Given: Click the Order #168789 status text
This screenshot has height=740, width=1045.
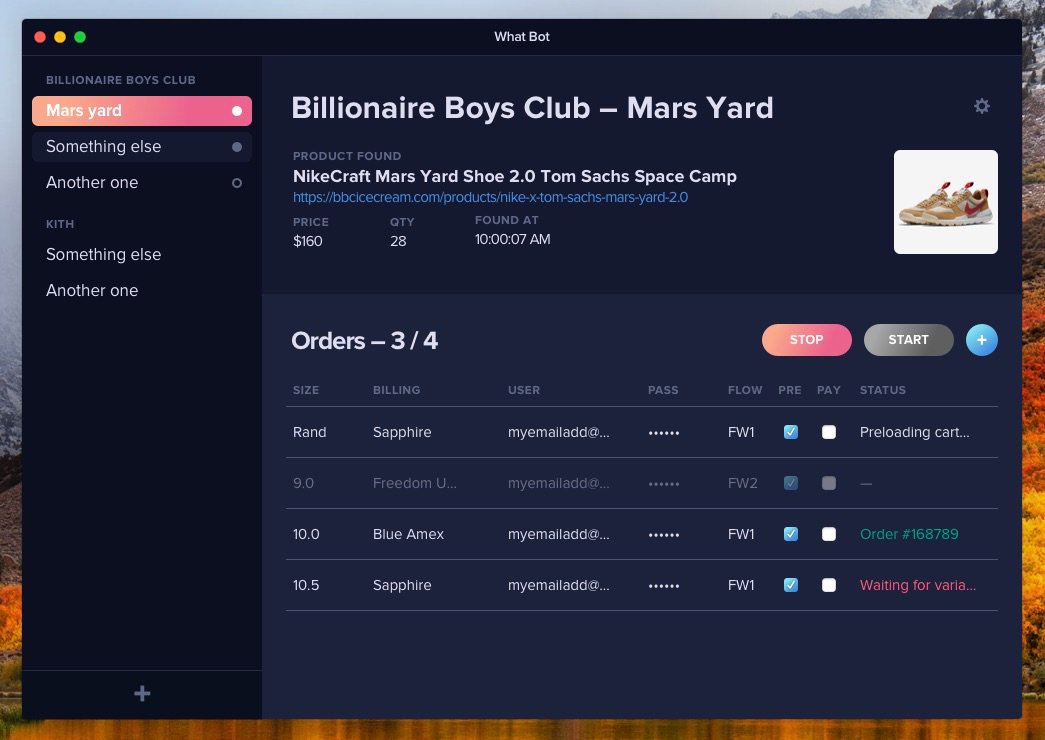Looking at the screenshot, I should pos(909,534).
